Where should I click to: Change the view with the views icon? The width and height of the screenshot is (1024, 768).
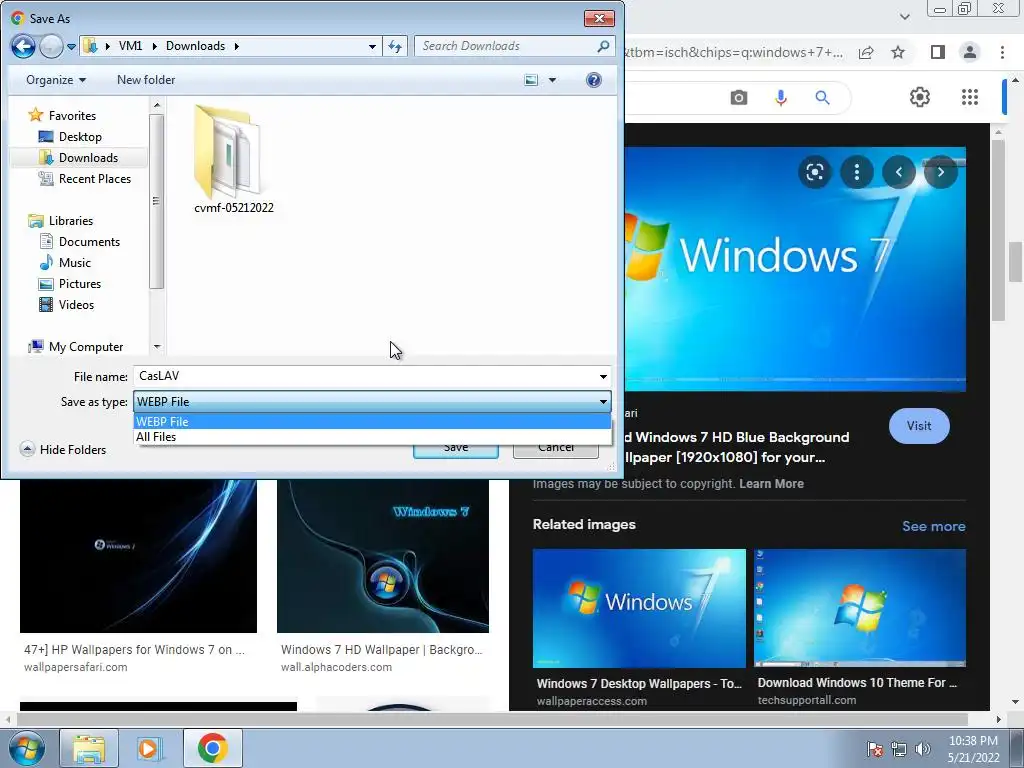click(532, 80)
